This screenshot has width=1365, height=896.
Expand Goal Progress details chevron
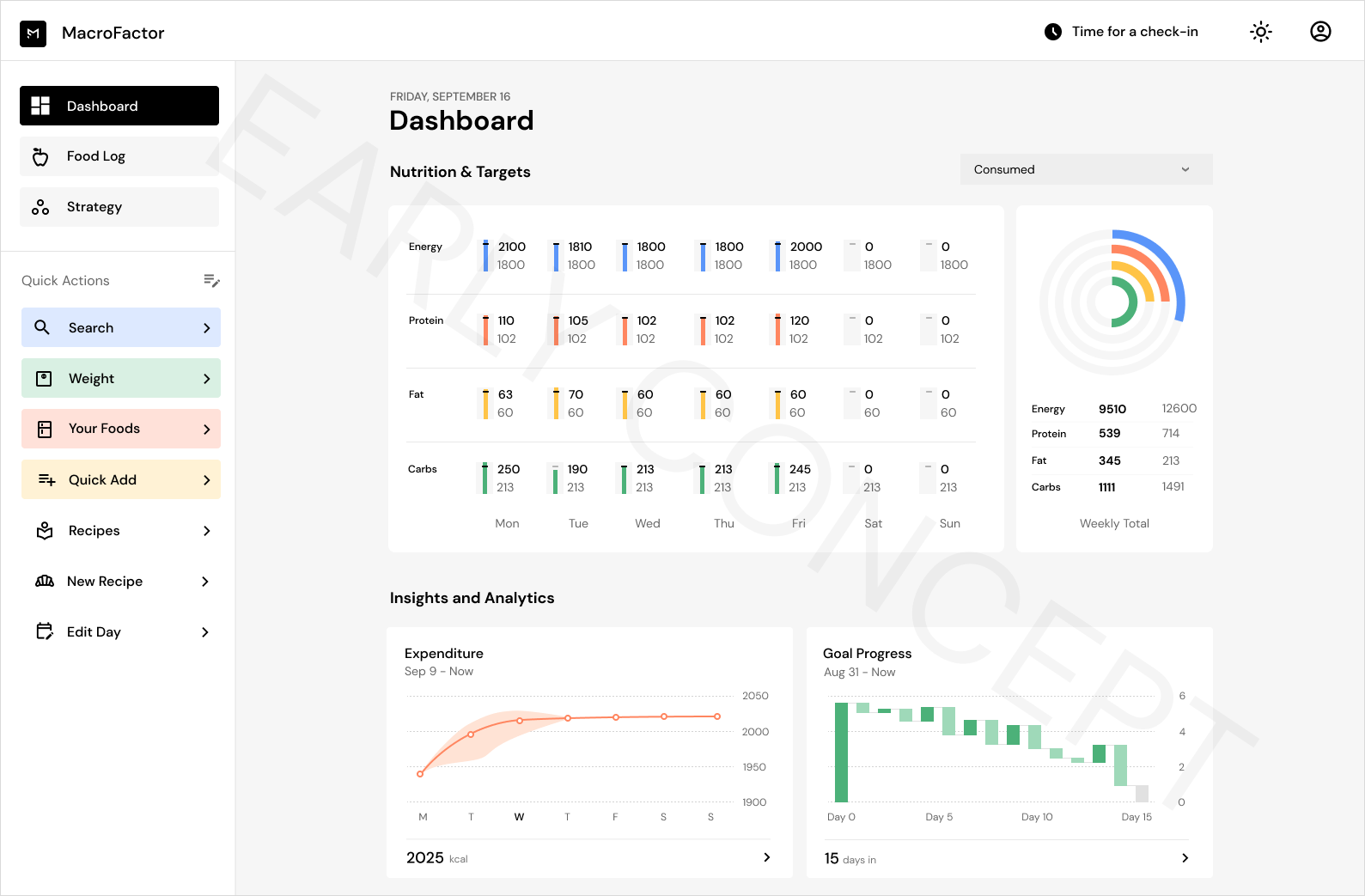coord(1185,858)
